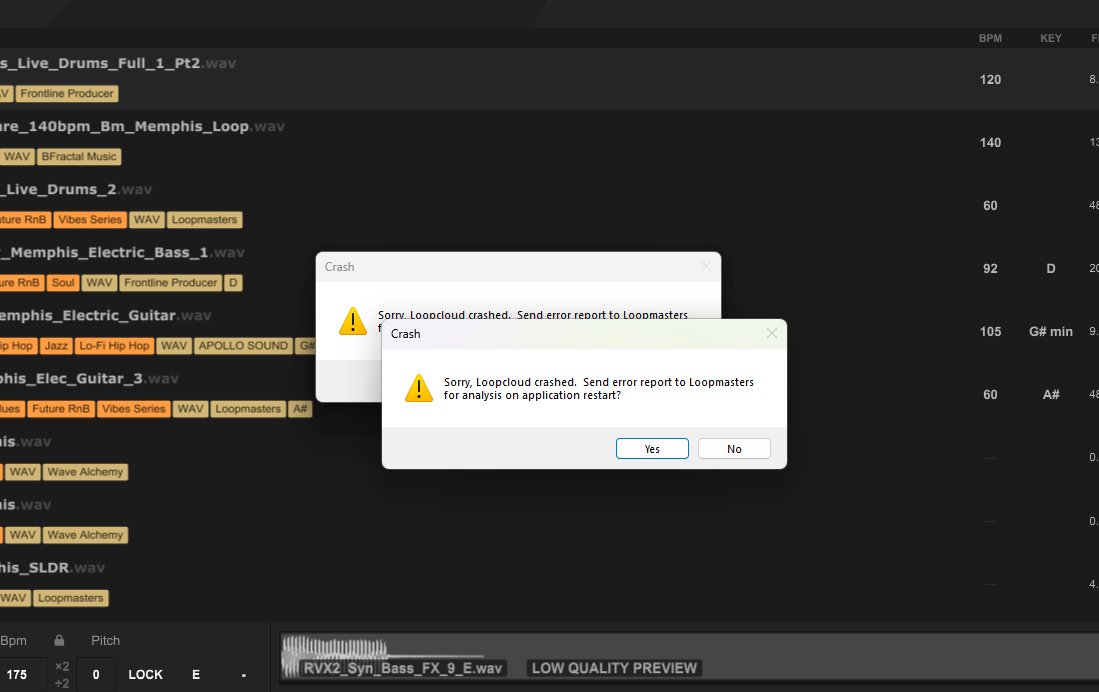
Task: Toggle the pitch LOCK button
Action: (145, 674)
